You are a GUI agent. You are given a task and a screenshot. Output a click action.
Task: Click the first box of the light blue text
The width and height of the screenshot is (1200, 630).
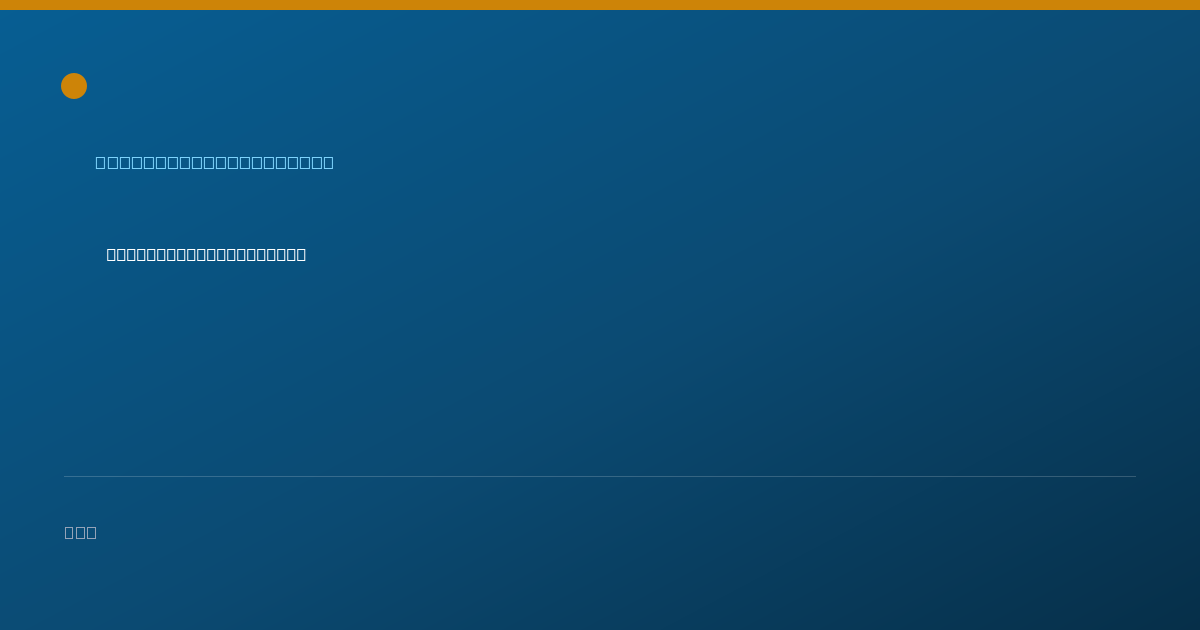click(x=100, y=162)
